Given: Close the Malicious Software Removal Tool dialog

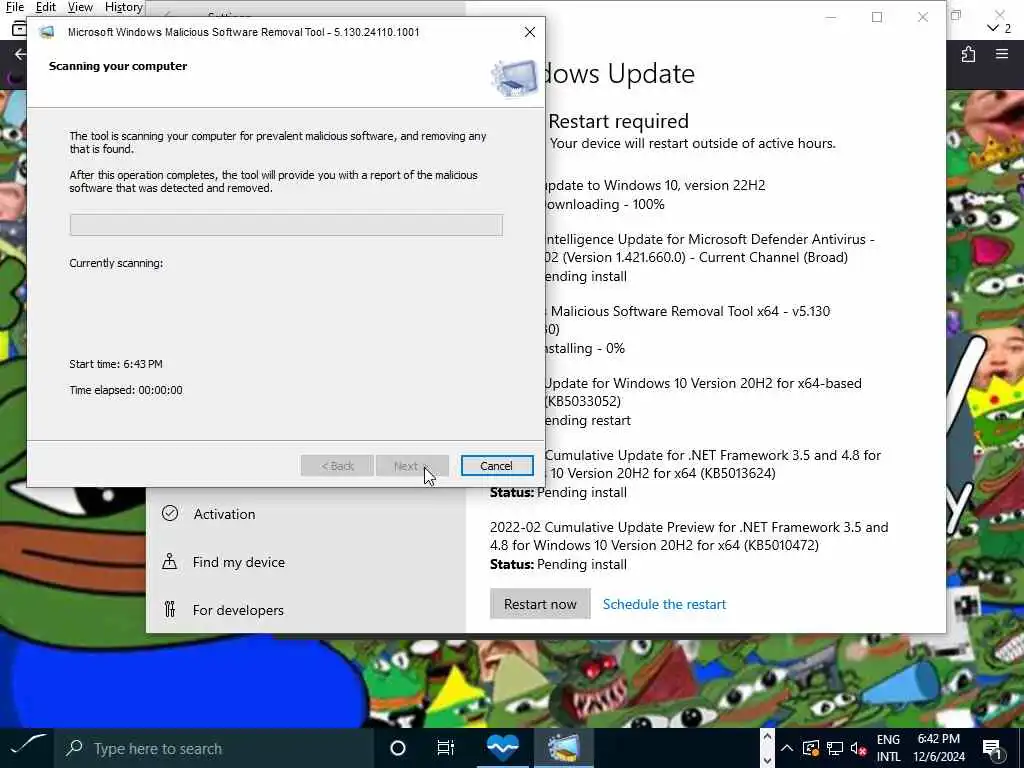Looking at the screenshot, I should pos(530,32).
